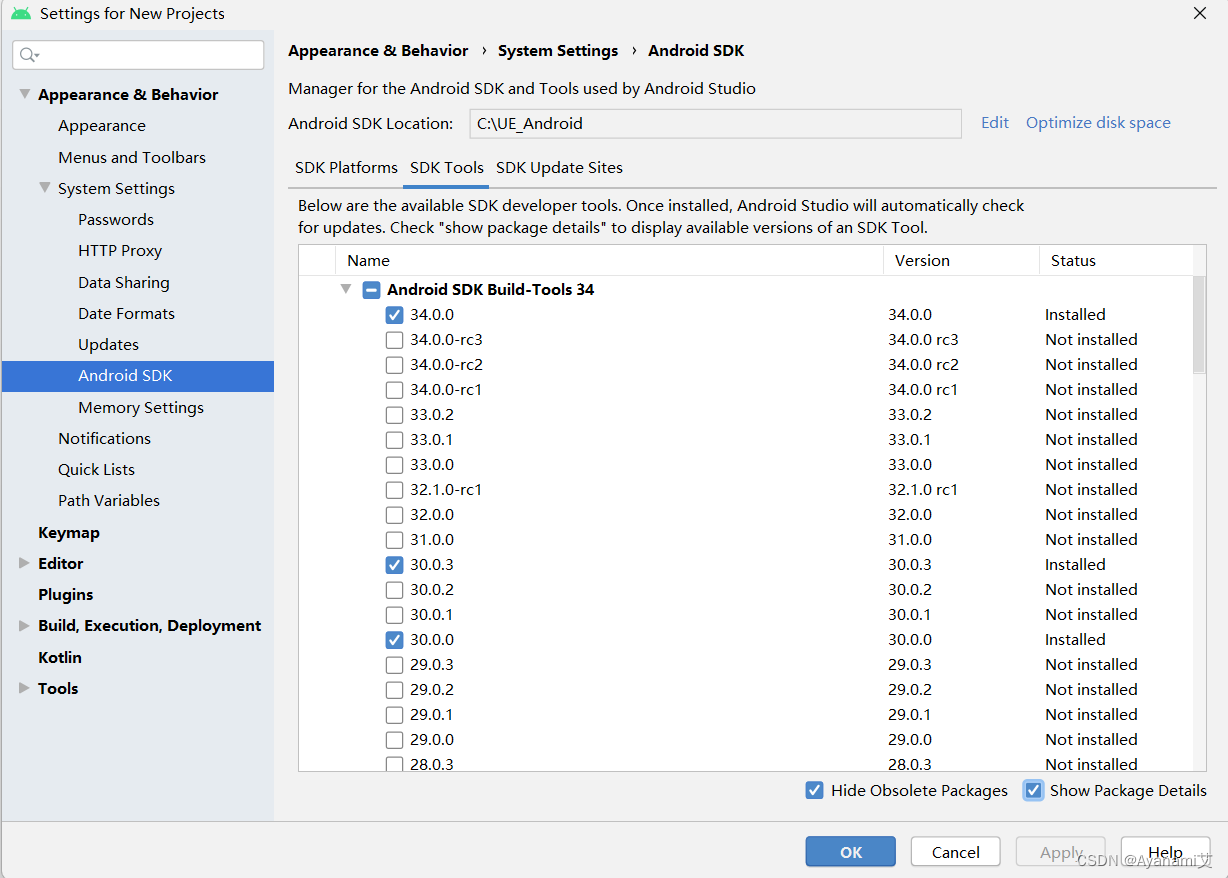Toggle the Show Package Details checkbox
The height and width of the screenshot is (878, 1228).
click(1033, 790)
